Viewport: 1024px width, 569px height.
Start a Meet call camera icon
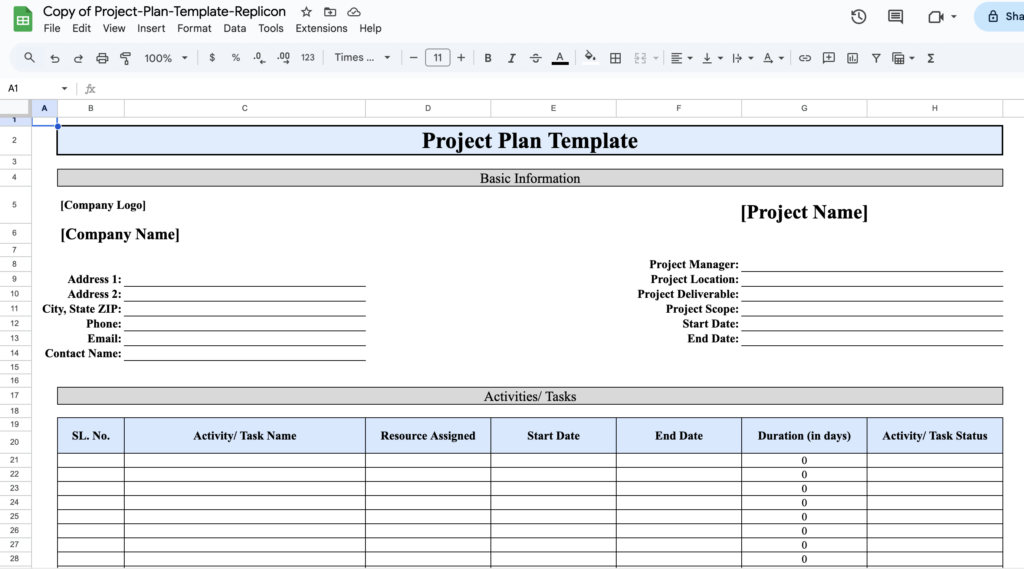coord(935,17)
